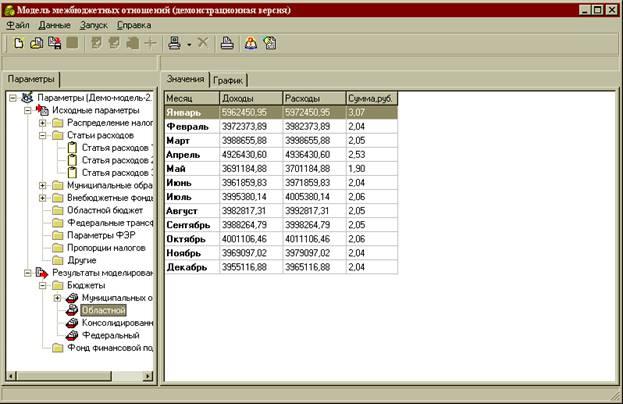Collapse the Статьи расходов tree node
623x404 pixels.
(x=43, y=135)
